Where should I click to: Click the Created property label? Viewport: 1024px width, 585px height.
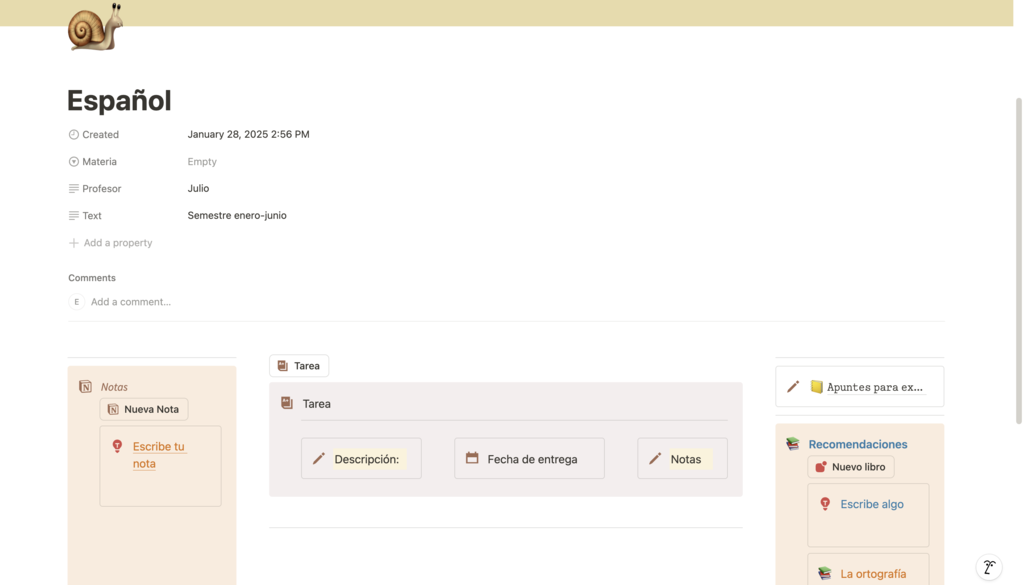(101, 134)
